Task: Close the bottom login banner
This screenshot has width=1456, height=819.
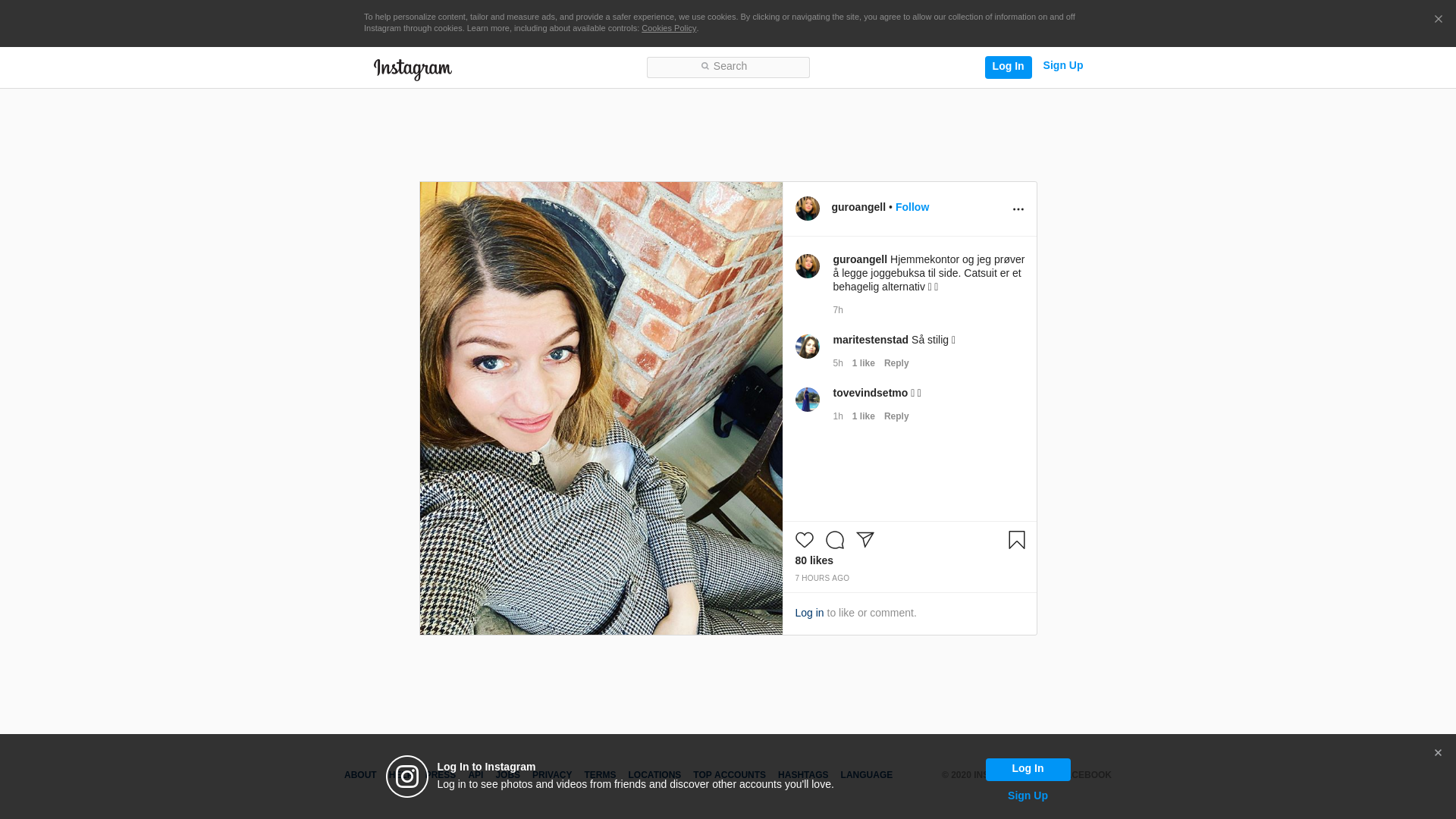Action: pos(1438,753)
